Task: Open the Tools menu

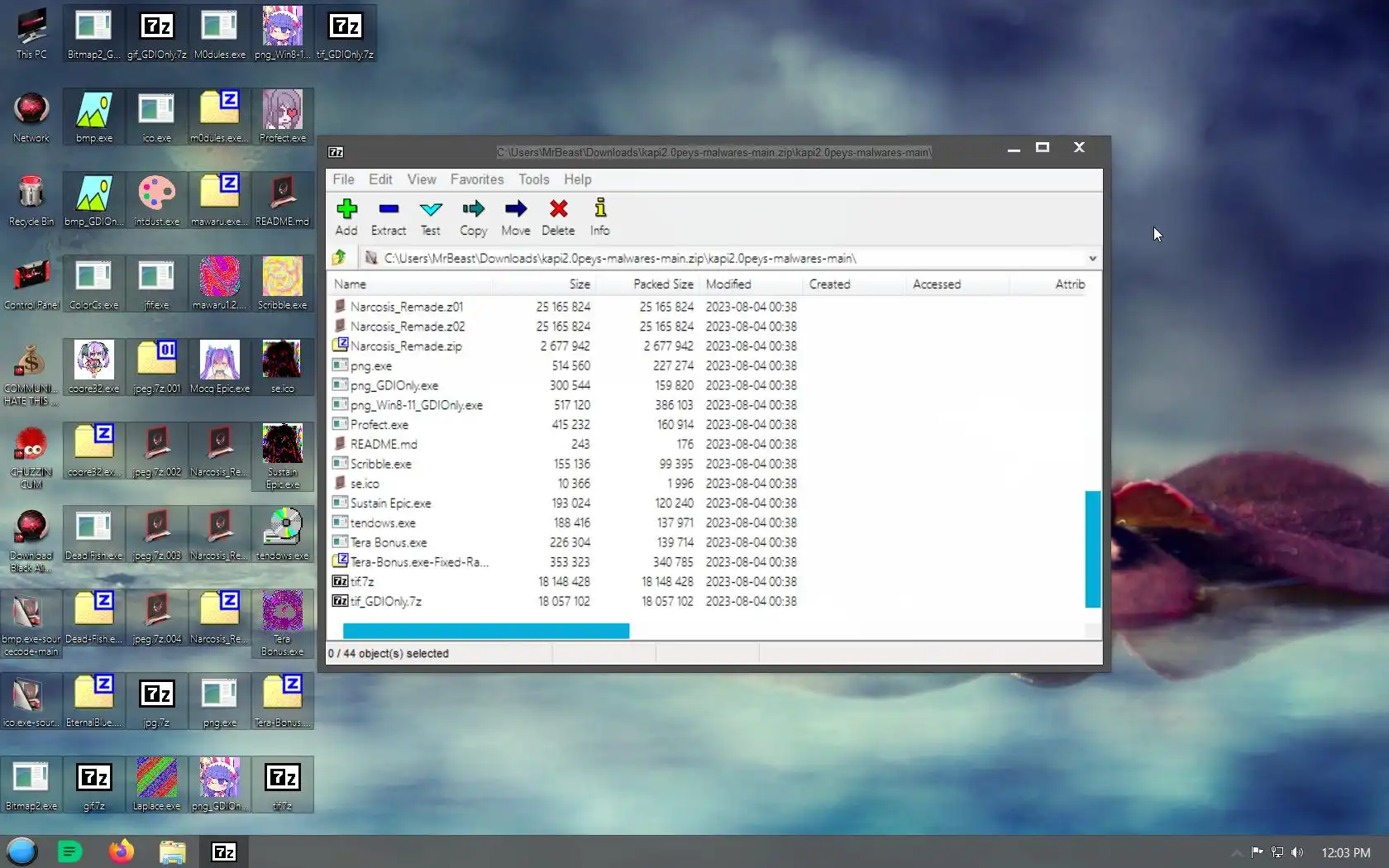Action: (533, 179)
